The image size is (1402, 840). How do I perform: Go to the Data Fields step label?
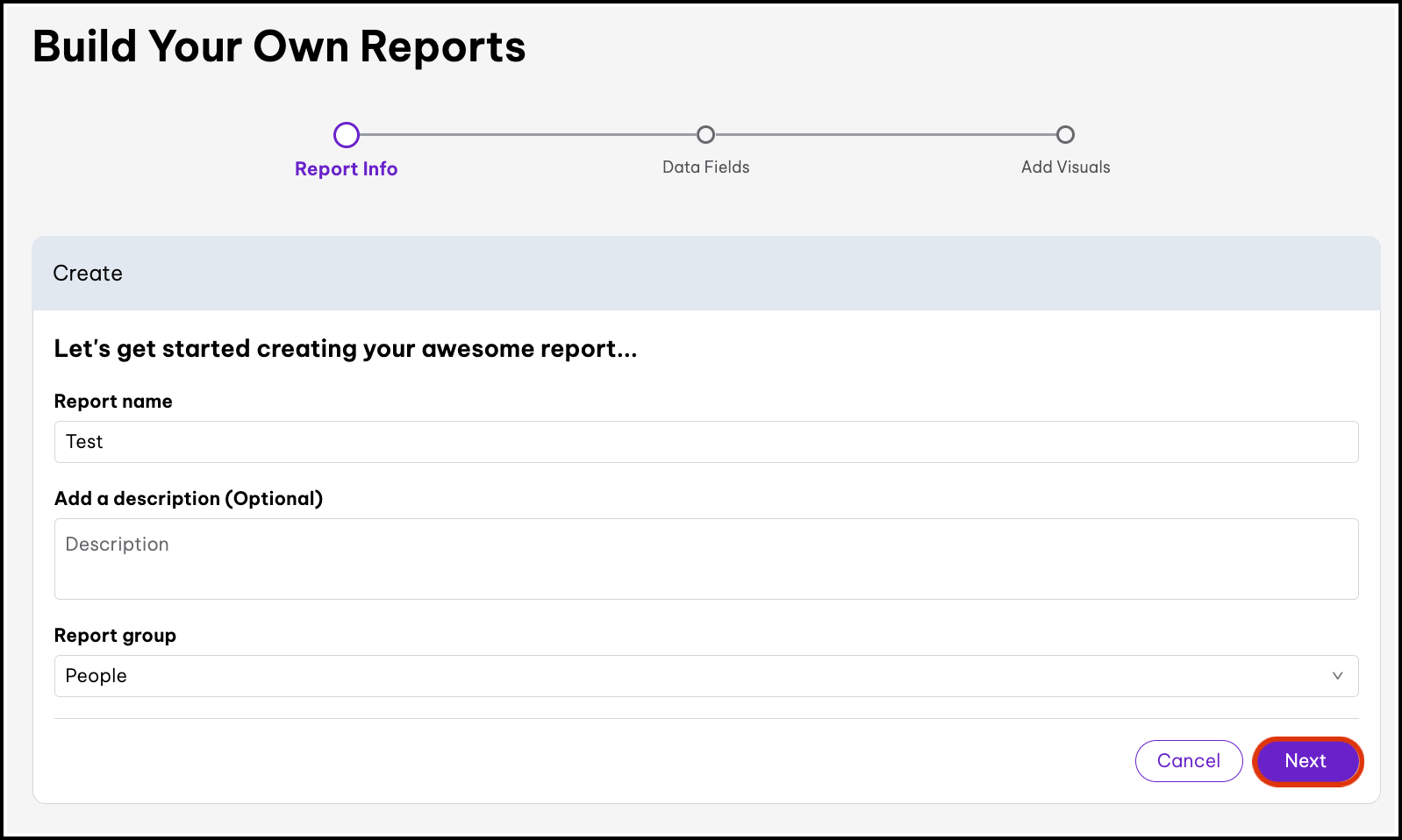click(705, 167)
